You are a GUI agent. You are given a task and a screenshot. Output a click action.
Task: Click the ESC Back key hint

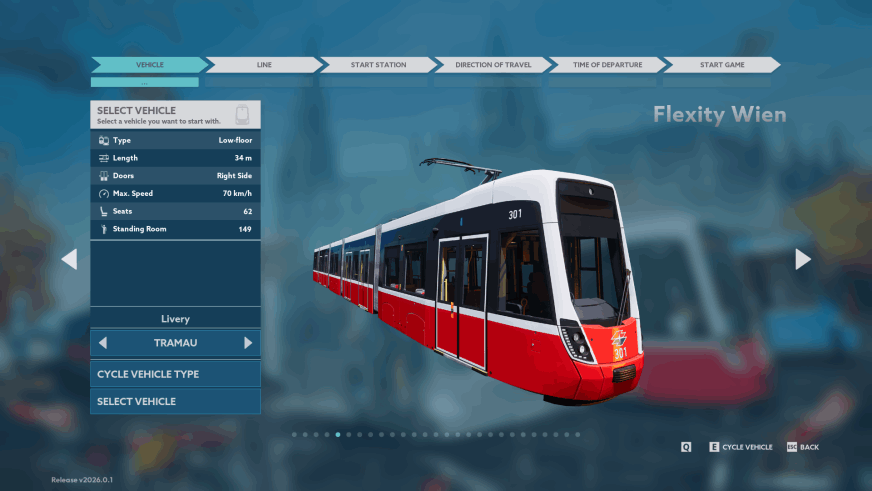point(802,447)
